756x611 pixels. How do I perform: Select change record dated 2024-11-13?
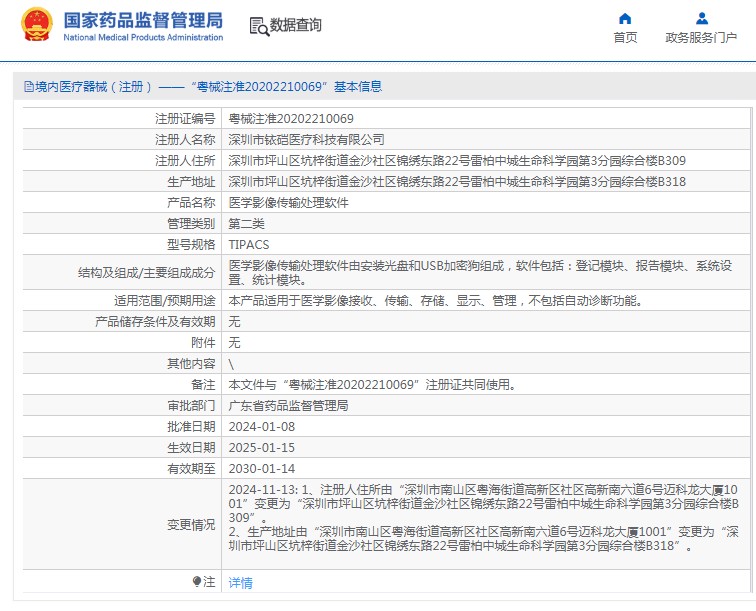pyautogui.click(x=484, y=503)
